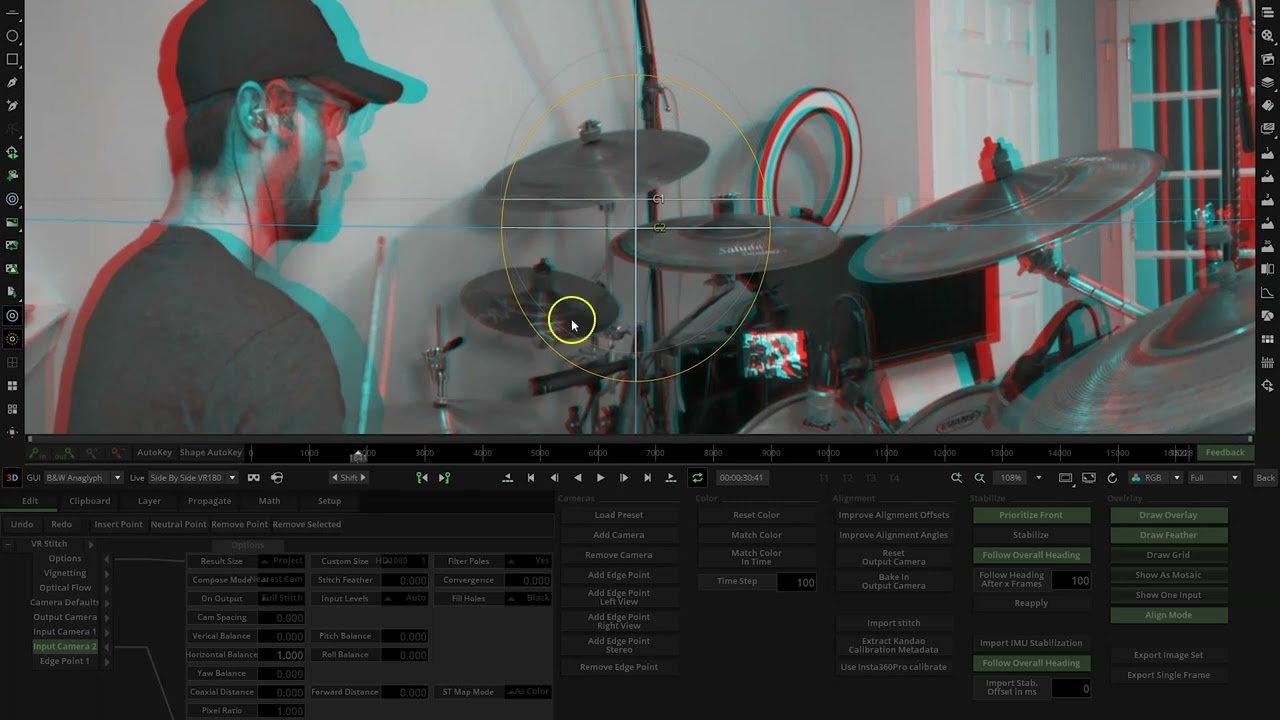The height and width of the screenshot is (720, 1280).
Task: Open the Side By Side VR180 dropdown
Action: pyautogui.click(x=190, y=477)
